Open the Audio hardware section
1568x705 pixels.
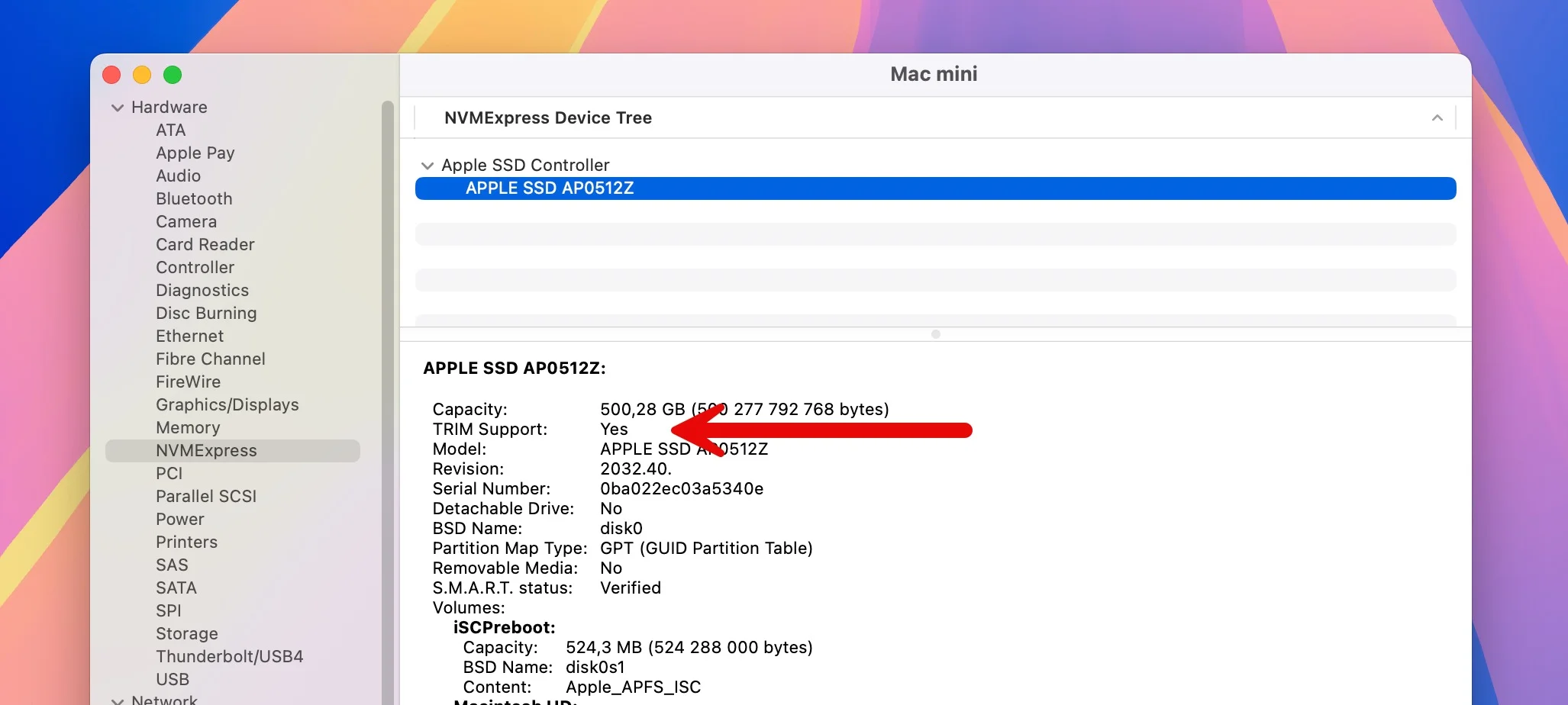tap(178, 175)
